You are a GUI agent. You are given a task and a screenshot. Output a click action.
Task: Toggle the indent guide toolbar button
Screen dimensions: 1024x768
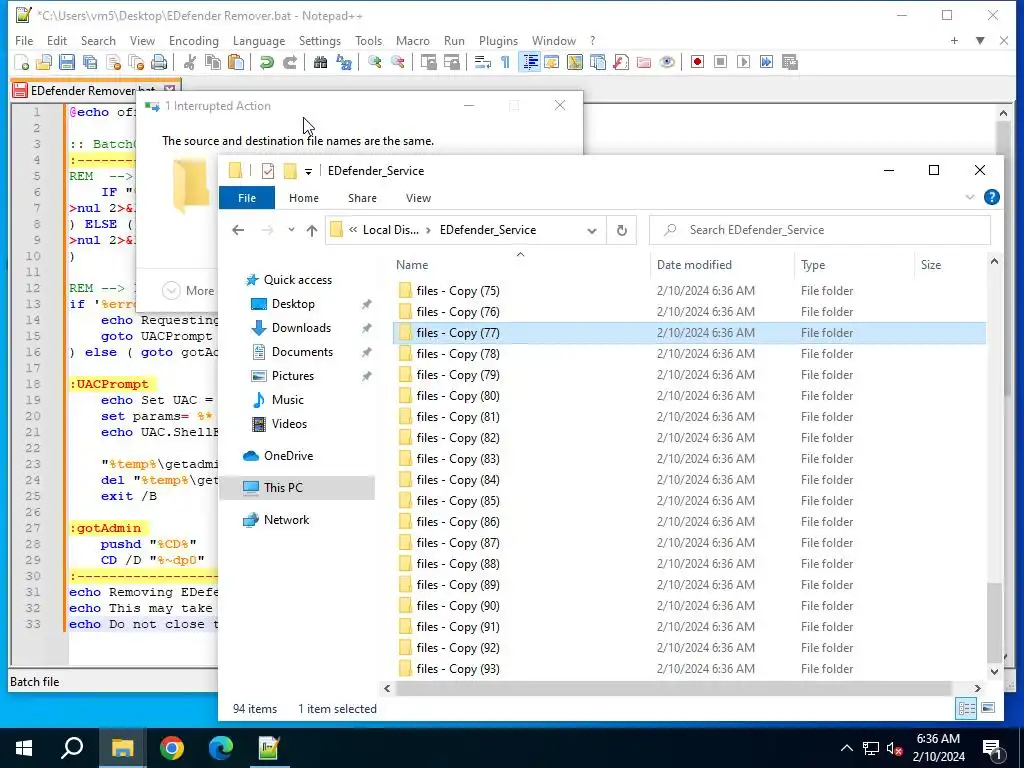pyautogui.click(x=530, y=63)
